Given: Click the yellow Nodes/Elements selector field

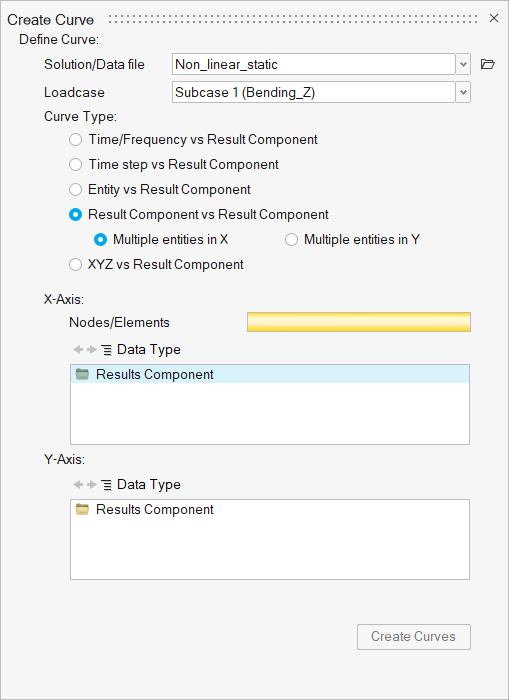Looking at the screenshot, I should pos(359,322).
